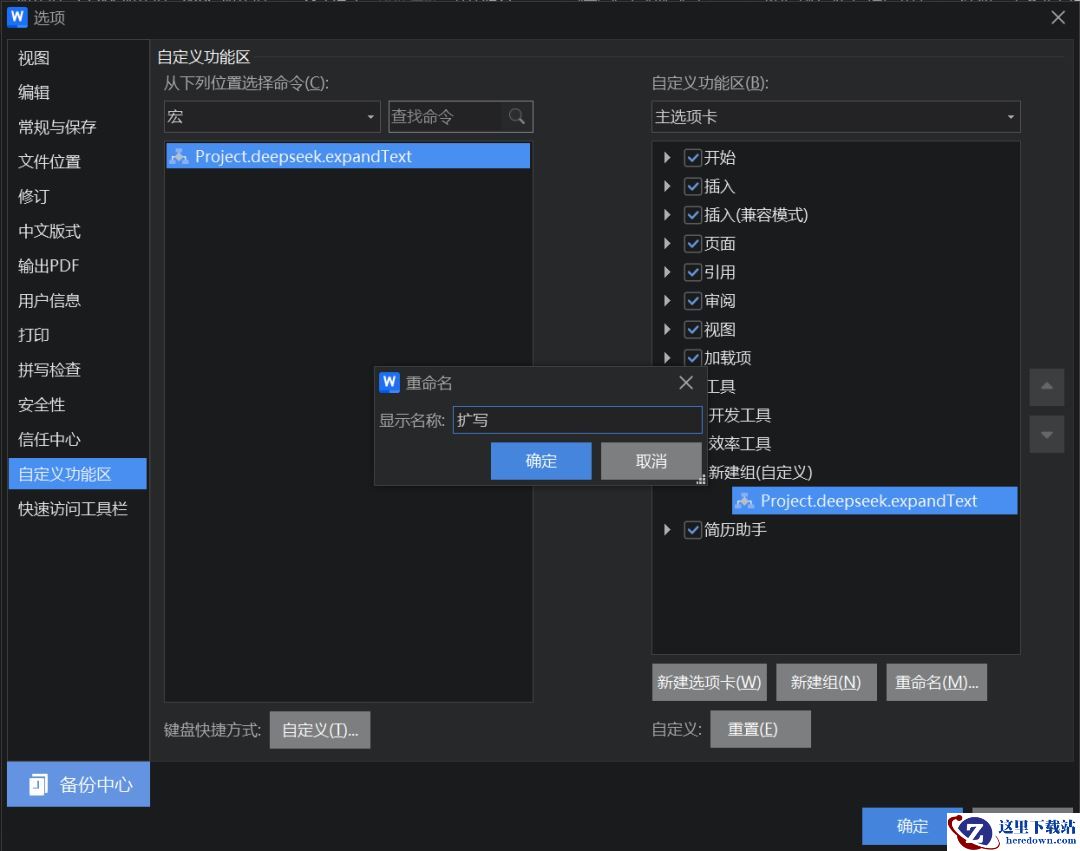The image size is (1080, 851).
Task: Click macro icon of Project.deepseek.expandText in the left list
Action: click(179, 156)
